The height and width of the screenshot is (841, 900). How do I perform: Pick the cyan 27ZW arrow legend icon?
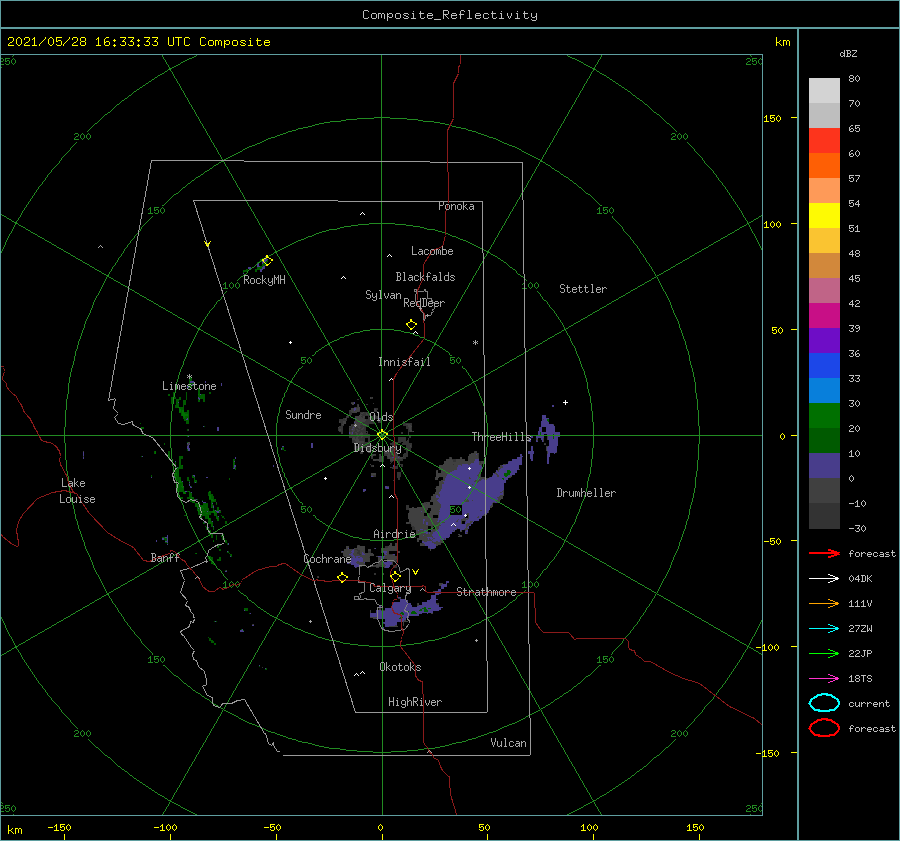824,629
